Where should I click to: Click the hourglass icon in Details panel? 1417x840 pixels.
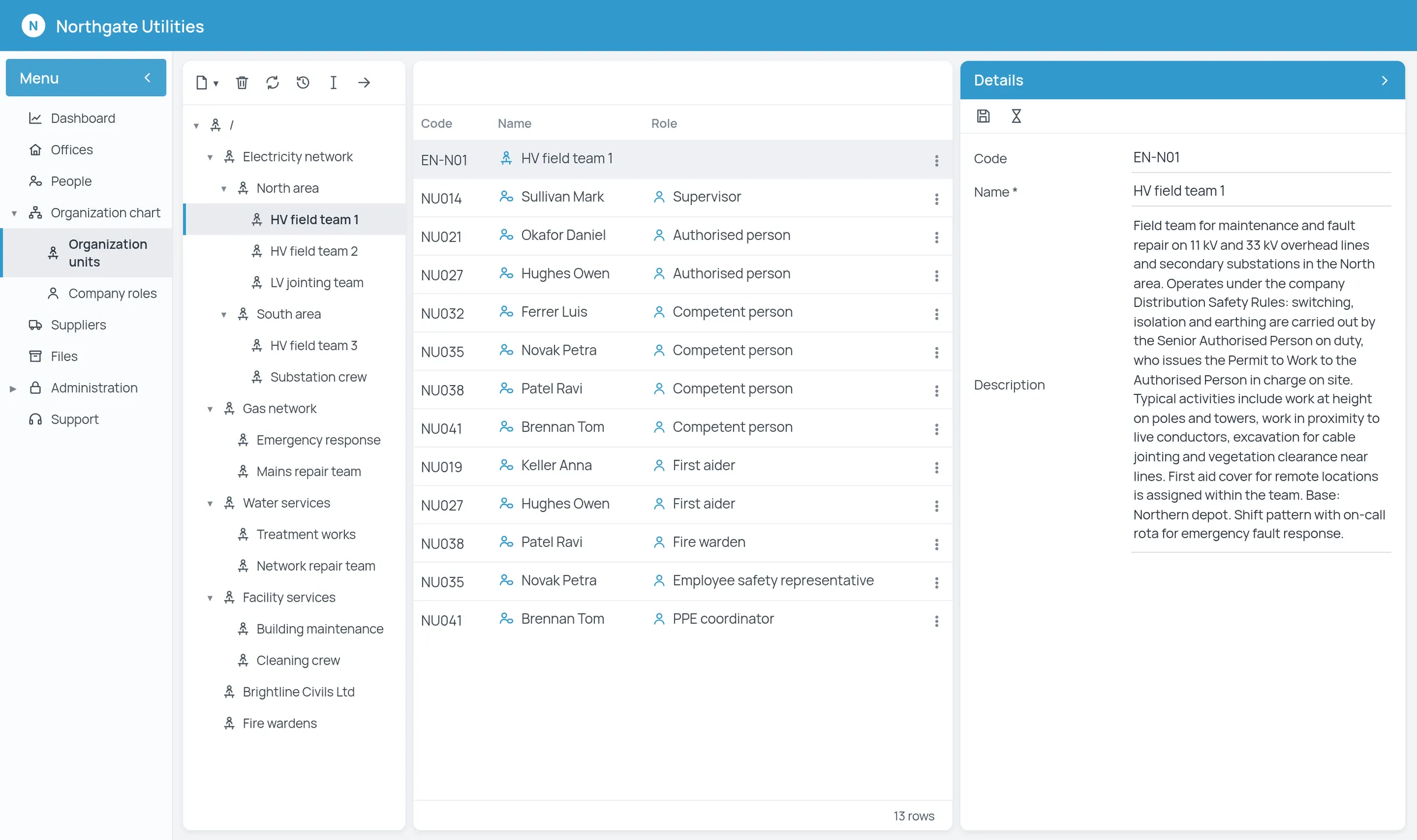click(x=1016, y=116)
